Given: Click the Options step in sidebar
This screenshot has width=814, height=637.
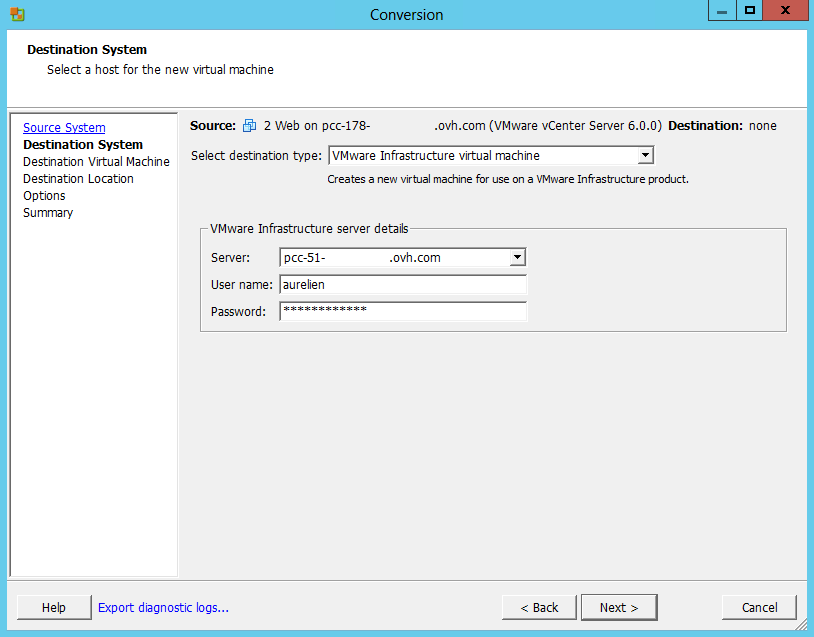Looking at the screenshot, I should 44,196.
